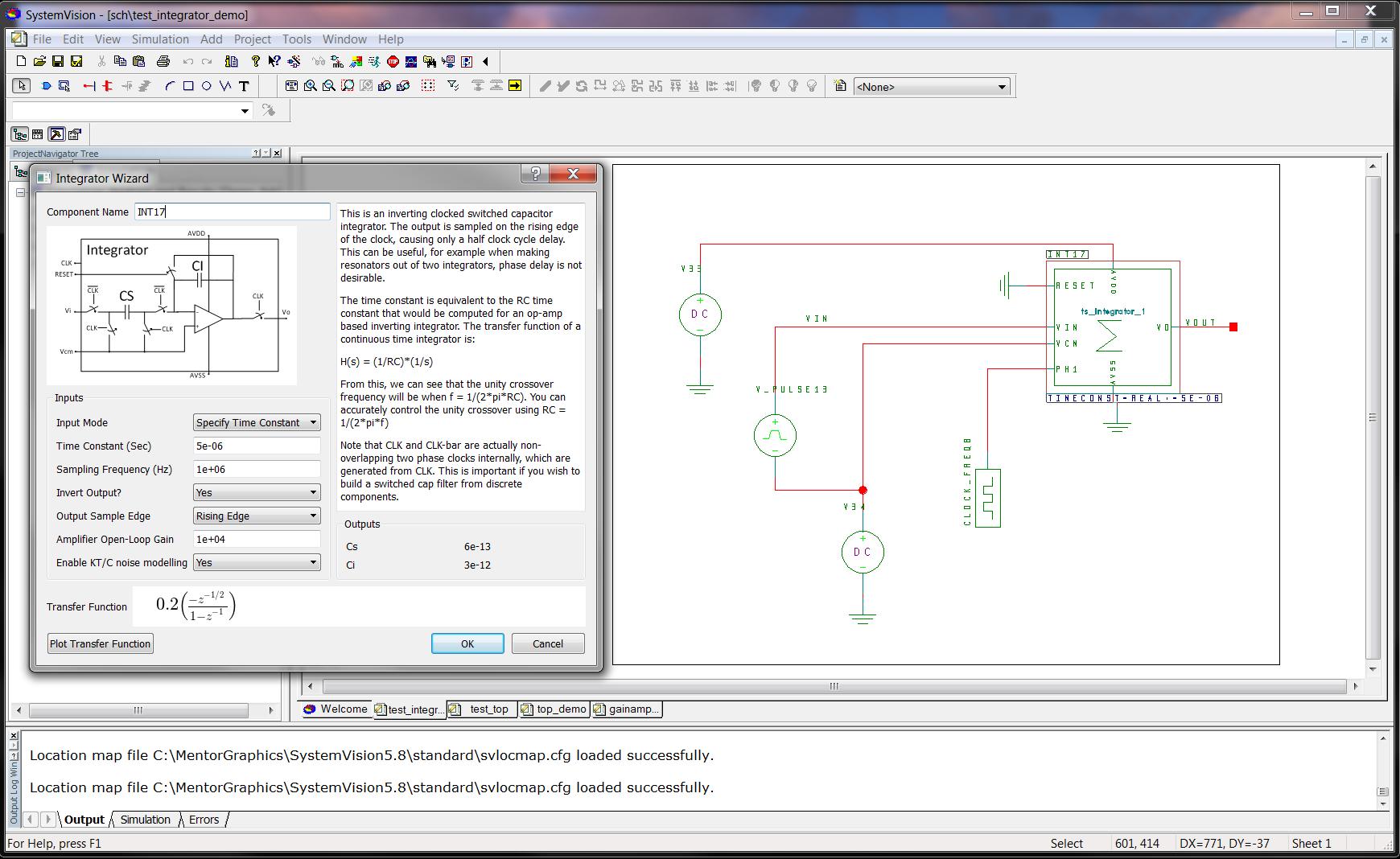Screen dimensions: 1400x859
Task: Toggle the project tree view button
Action: click(x=20, y=134)
